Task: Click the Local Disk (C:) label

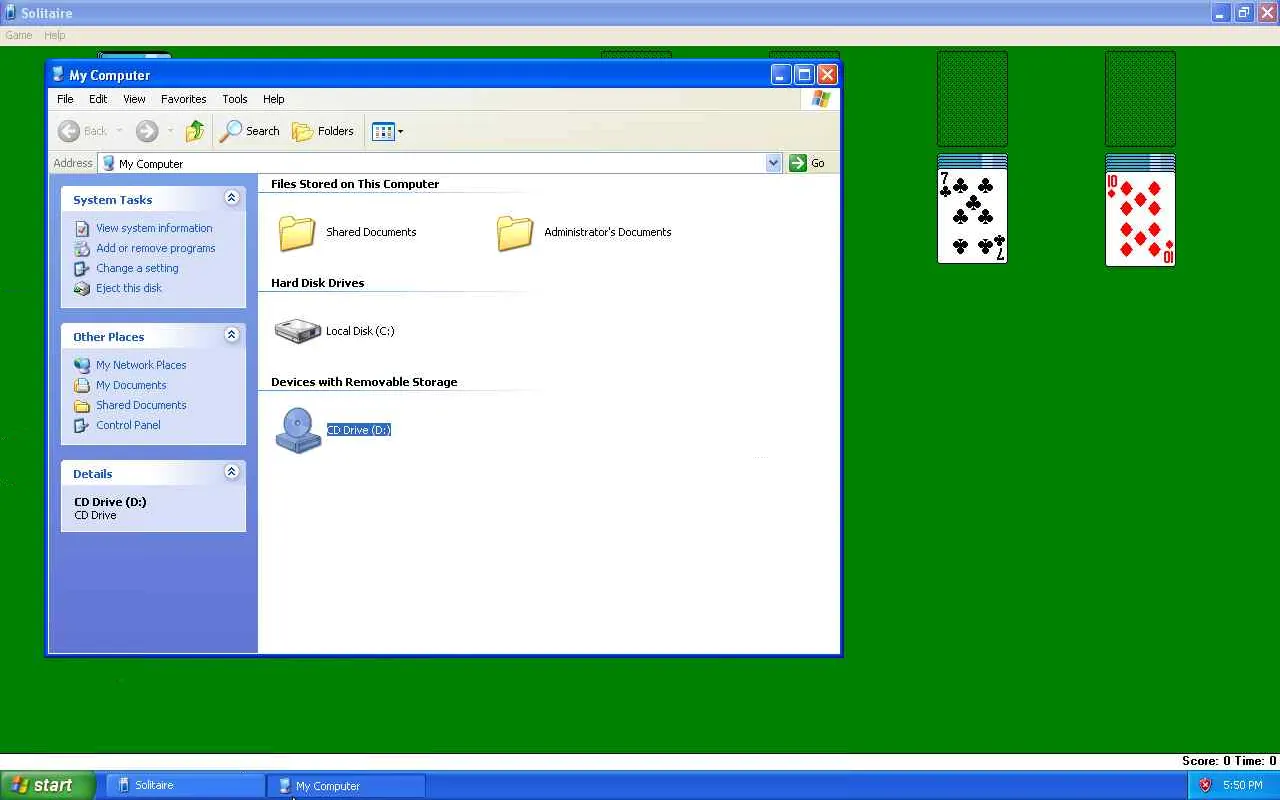Action: (360, 331)
